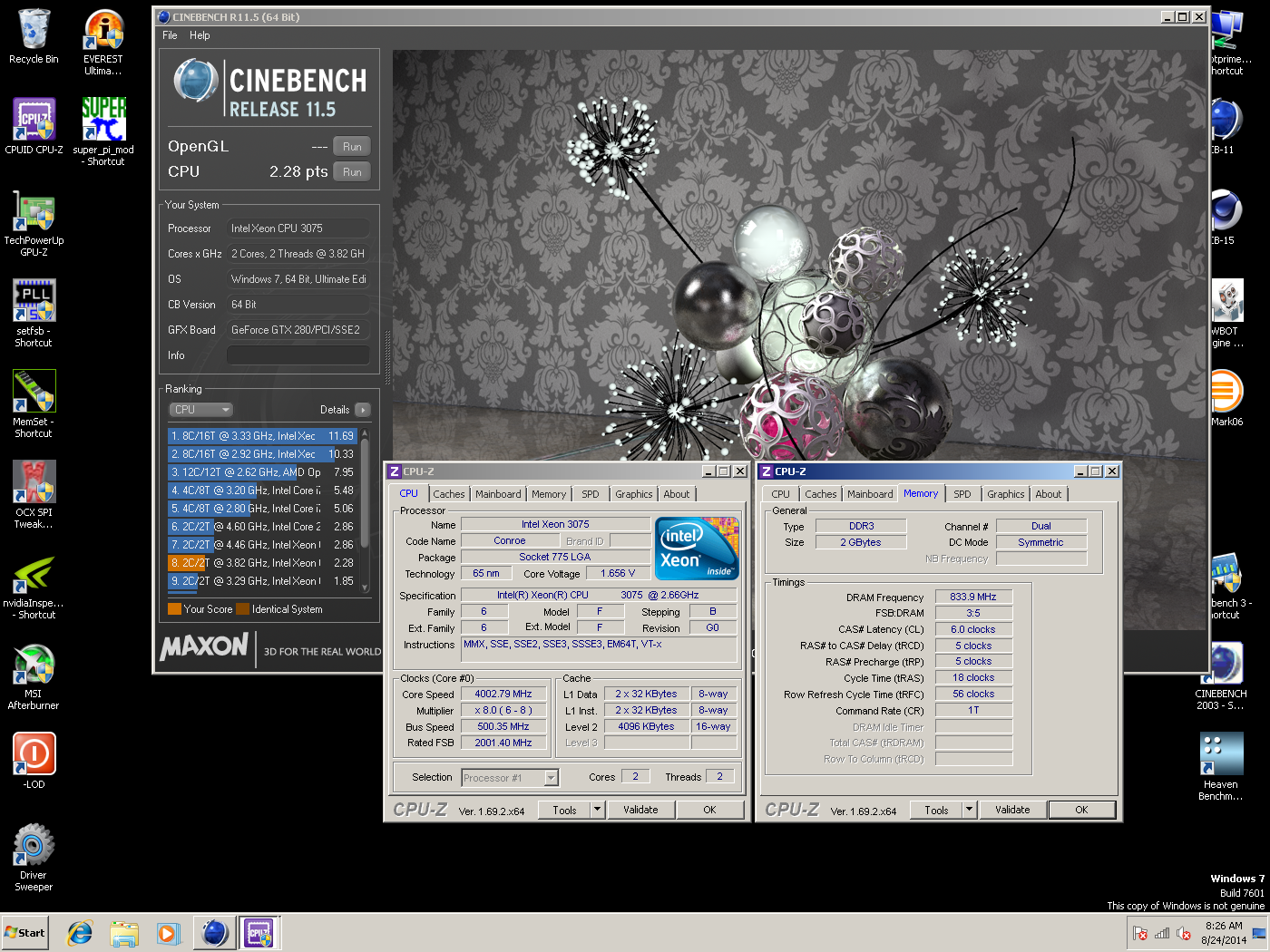Switch to CPU tab in right CPU-Z

[780, 494]
